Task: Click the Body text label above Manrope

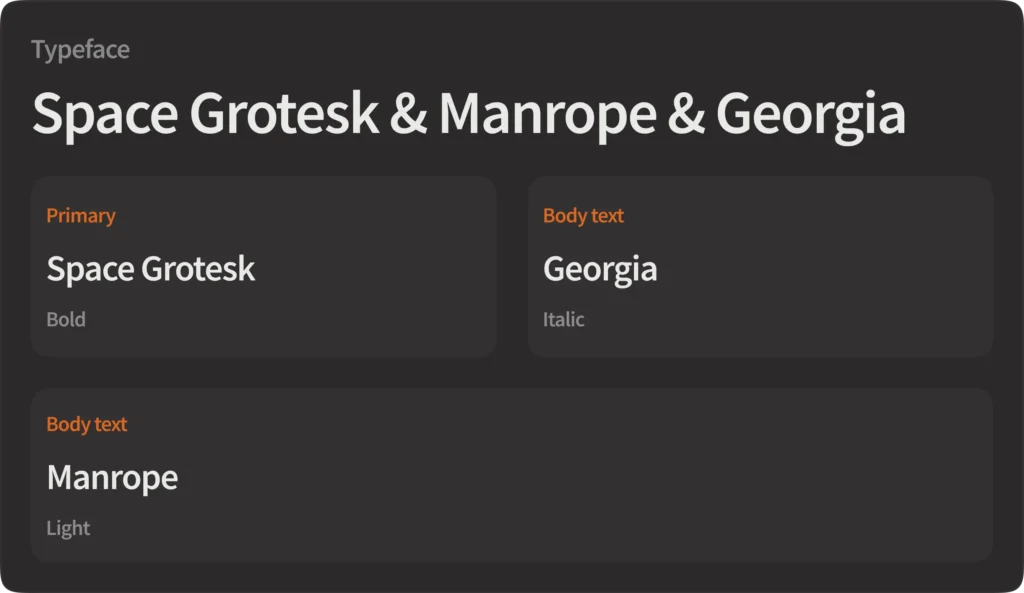Action: (87, 424)
